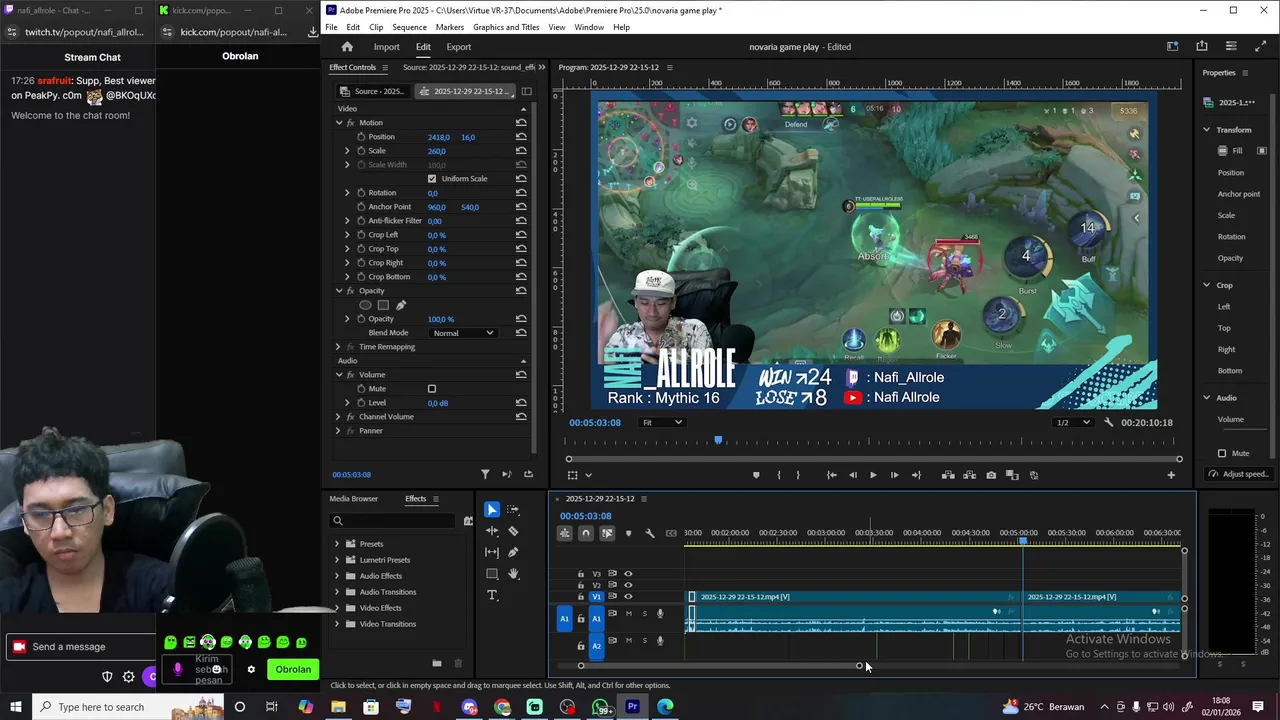
Task: Select the Track Select Forward tool
Action: 513,510
